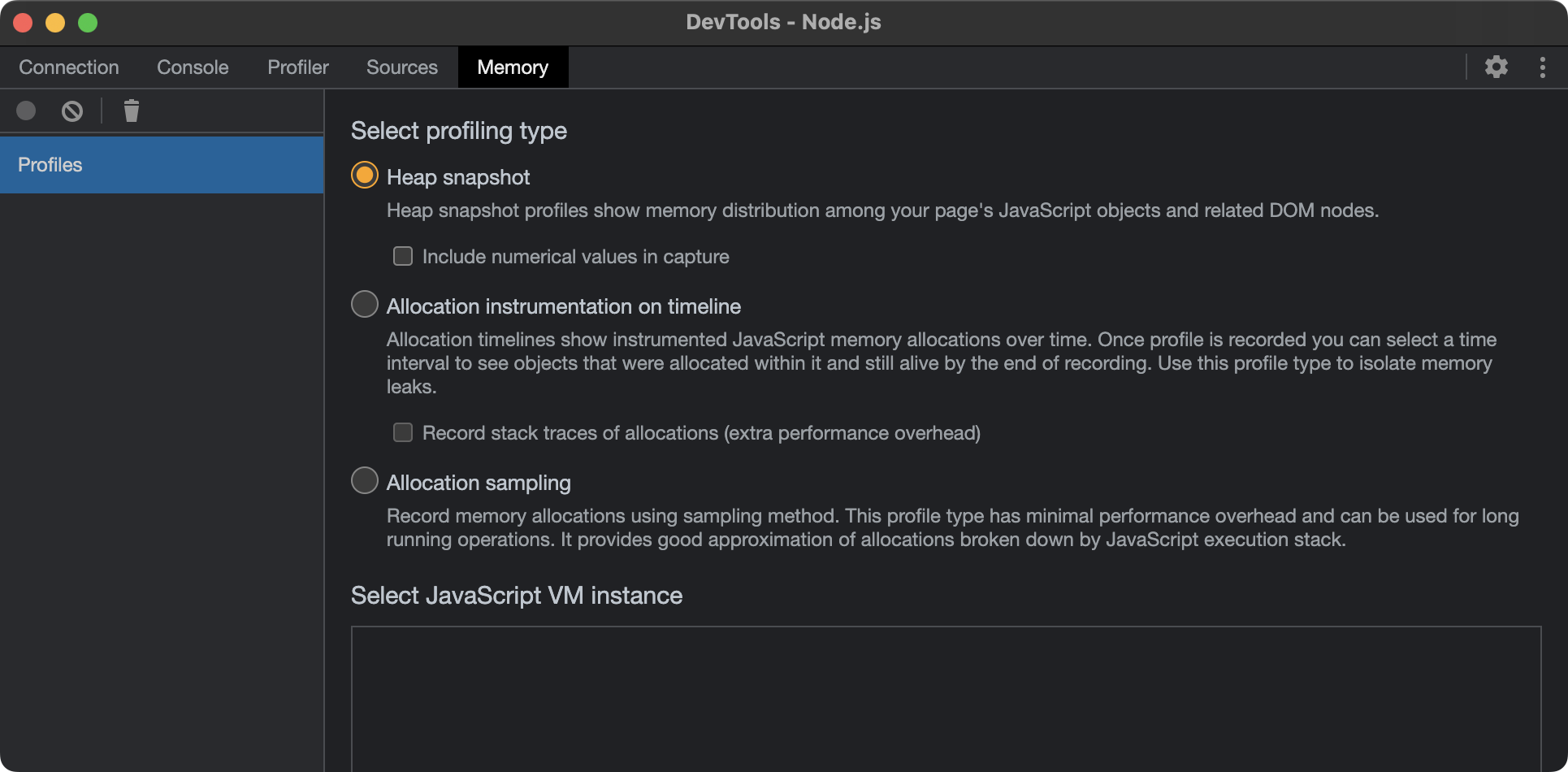Open the Console tab
The width and height of the screenshot is (1568, 772).
click(x=193, y=67)
